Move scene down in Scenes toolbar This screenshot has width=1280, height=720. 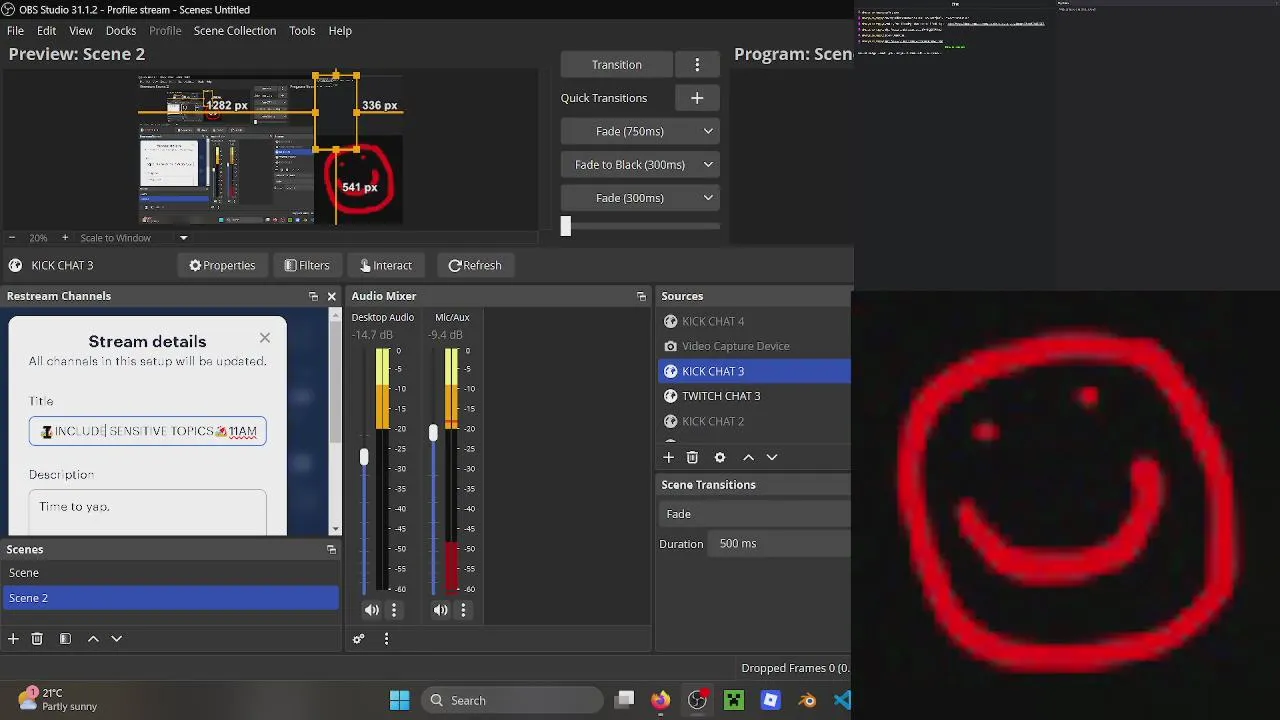116,638
